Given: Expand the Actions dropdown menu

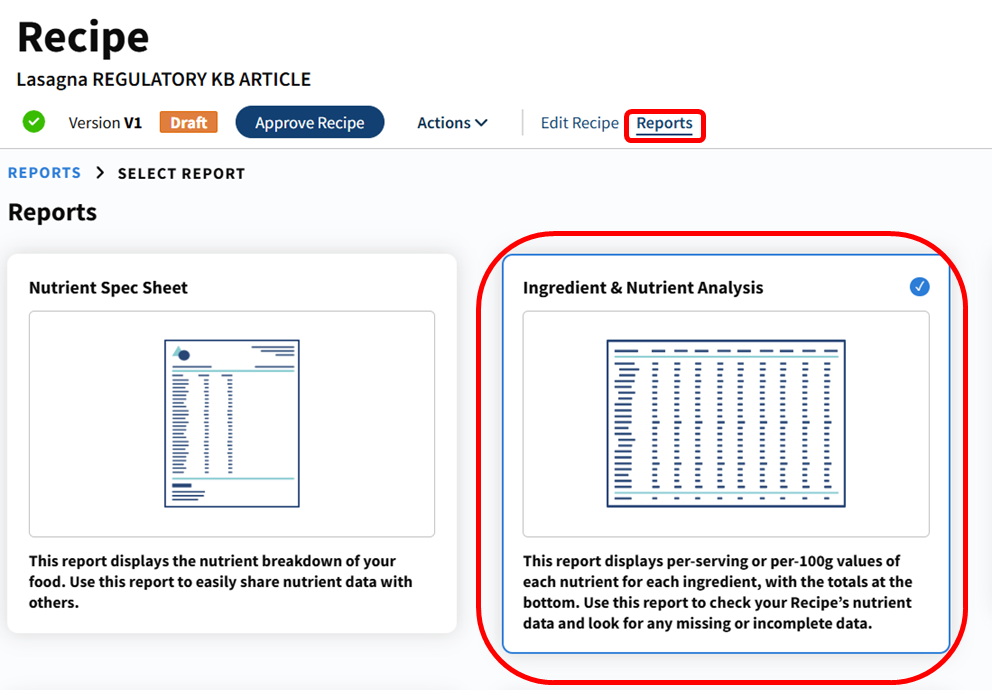Looking at the screenshot, I should click(x=451, y=122).
